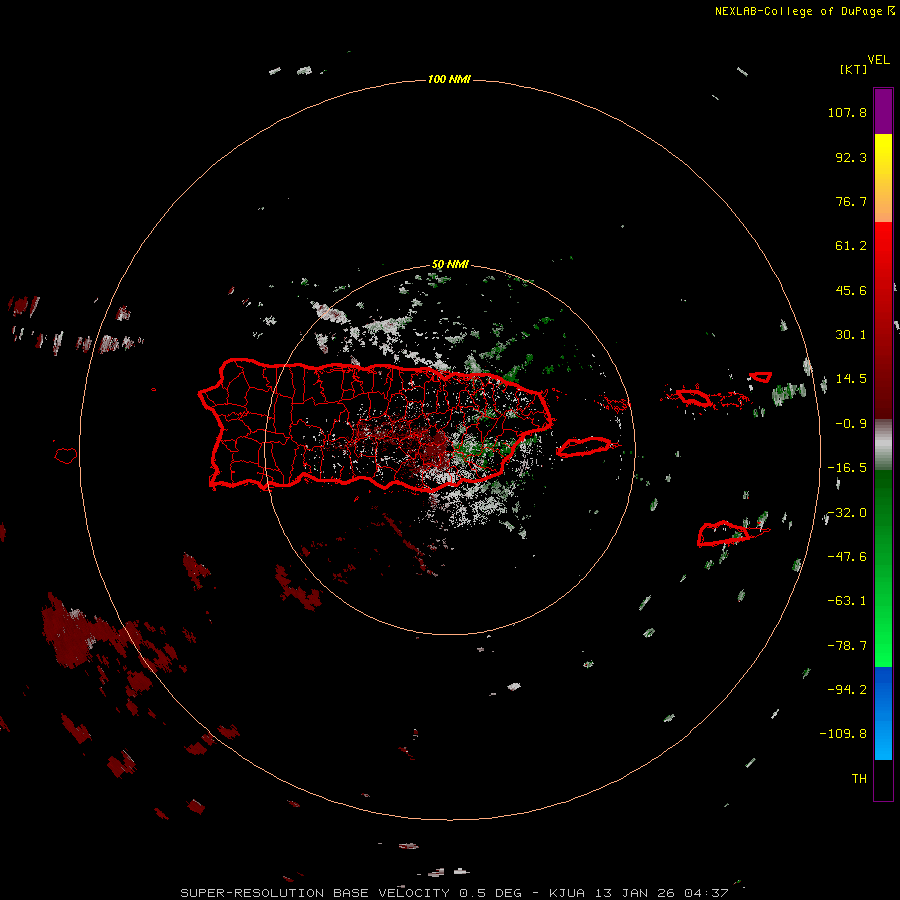Click the St. Croix island outline
Screen dimensions: 900x900
pyautogui.click(x=724, y=534)
